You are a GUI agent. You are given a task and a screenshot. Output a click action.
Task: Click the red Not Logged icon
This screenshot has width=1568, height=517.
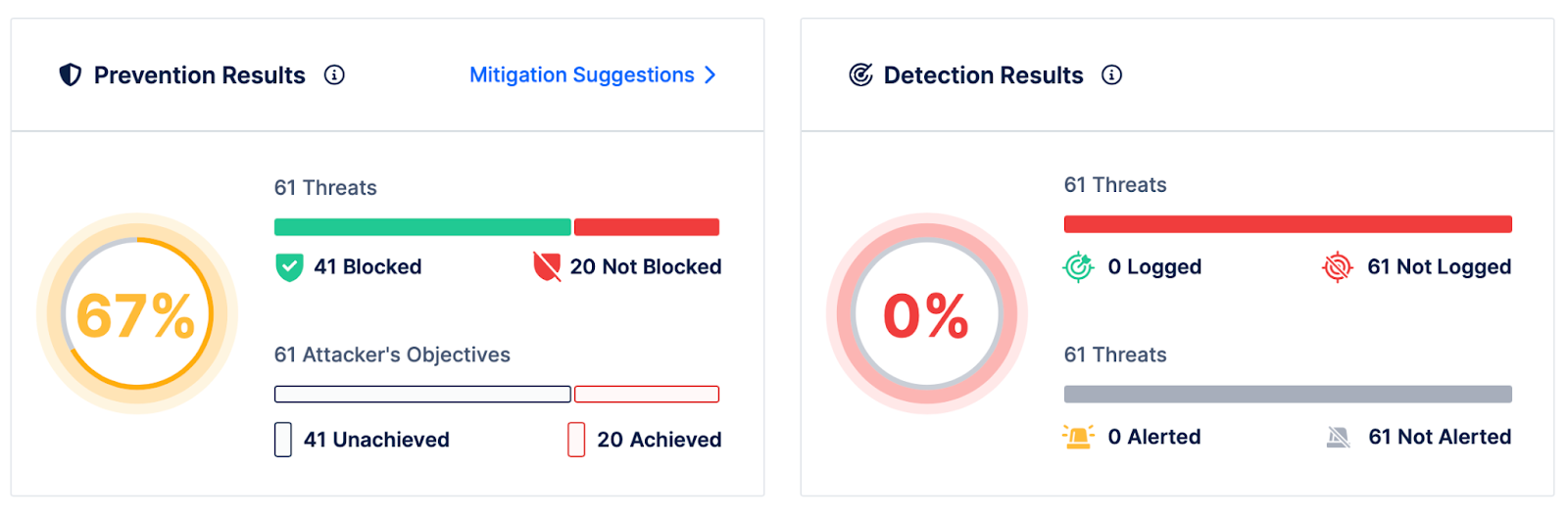click(x=1337, y=266)
